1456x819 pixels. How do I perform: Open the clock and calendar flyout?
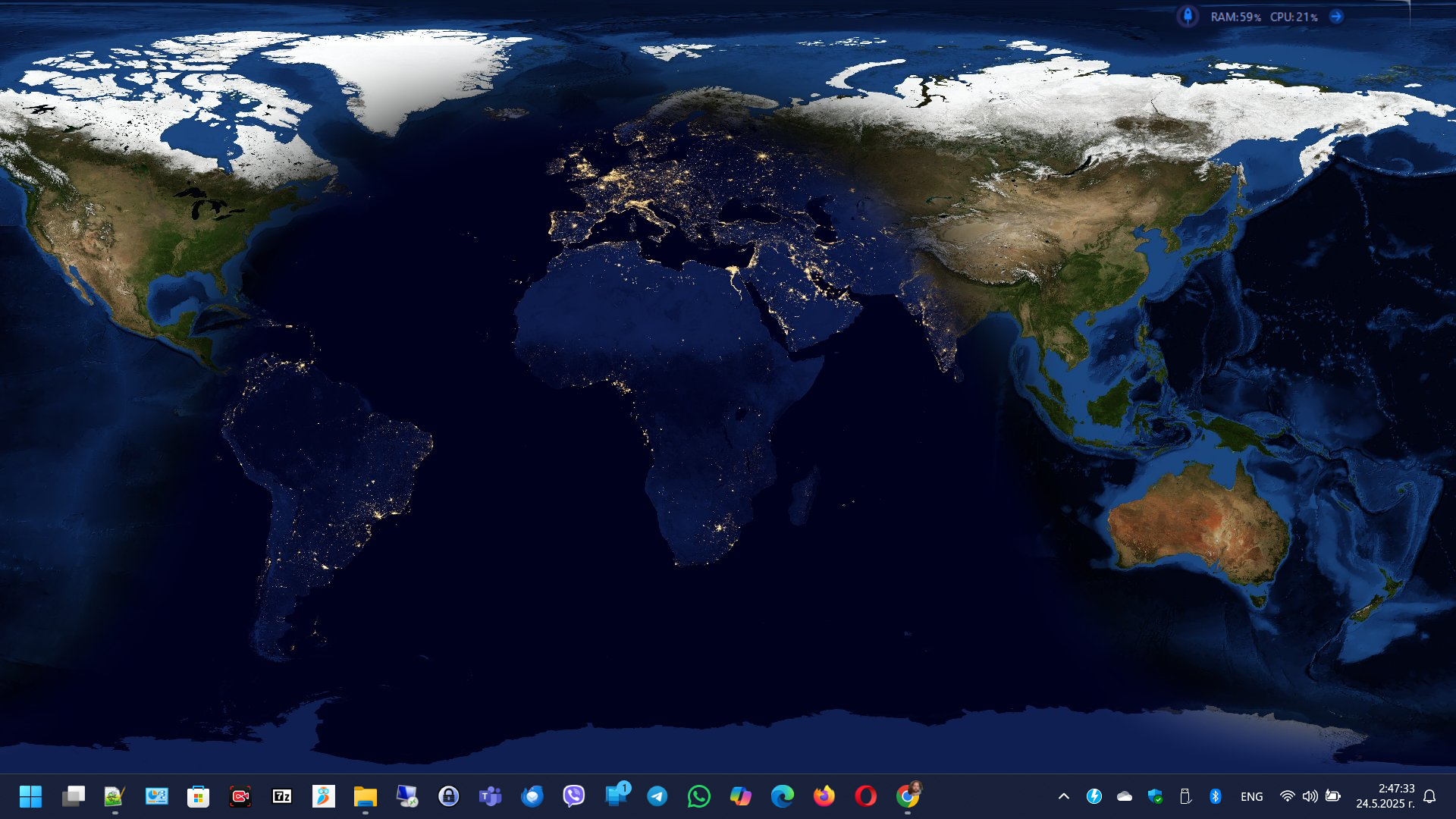(x=1385, y=796)
